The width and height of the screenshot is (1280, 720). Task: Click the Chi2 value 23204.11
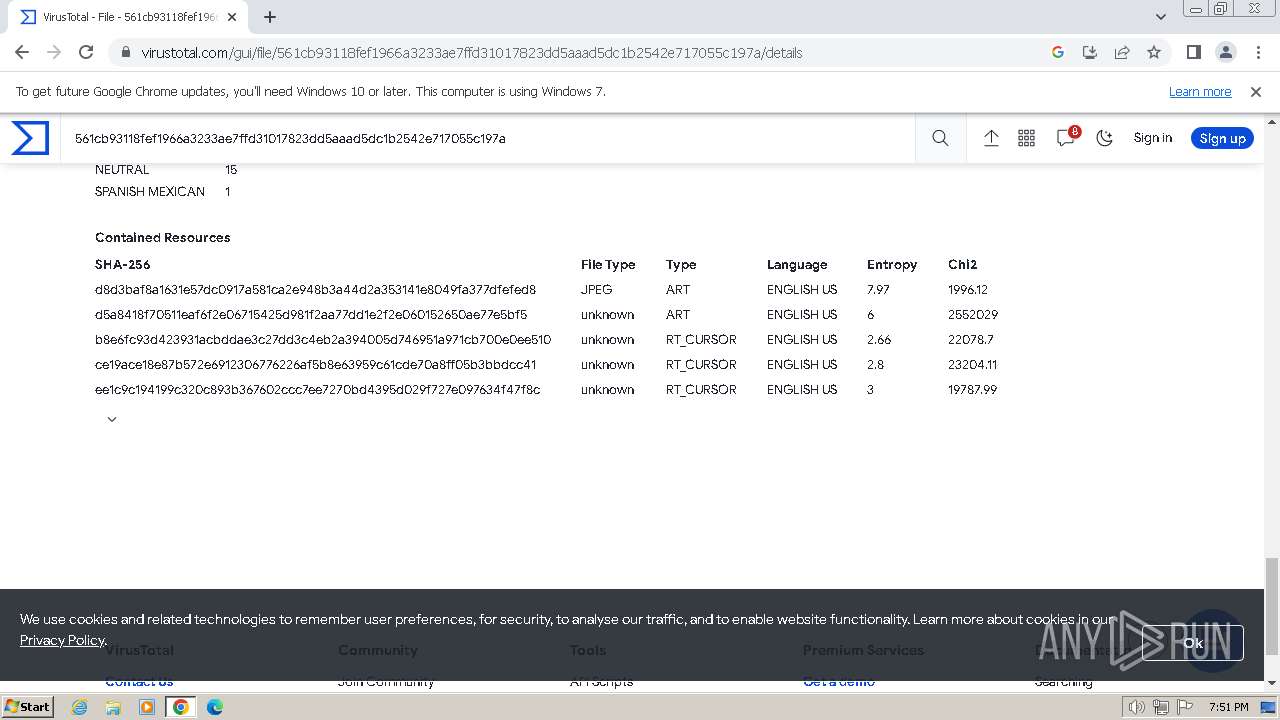click(972, 365)
